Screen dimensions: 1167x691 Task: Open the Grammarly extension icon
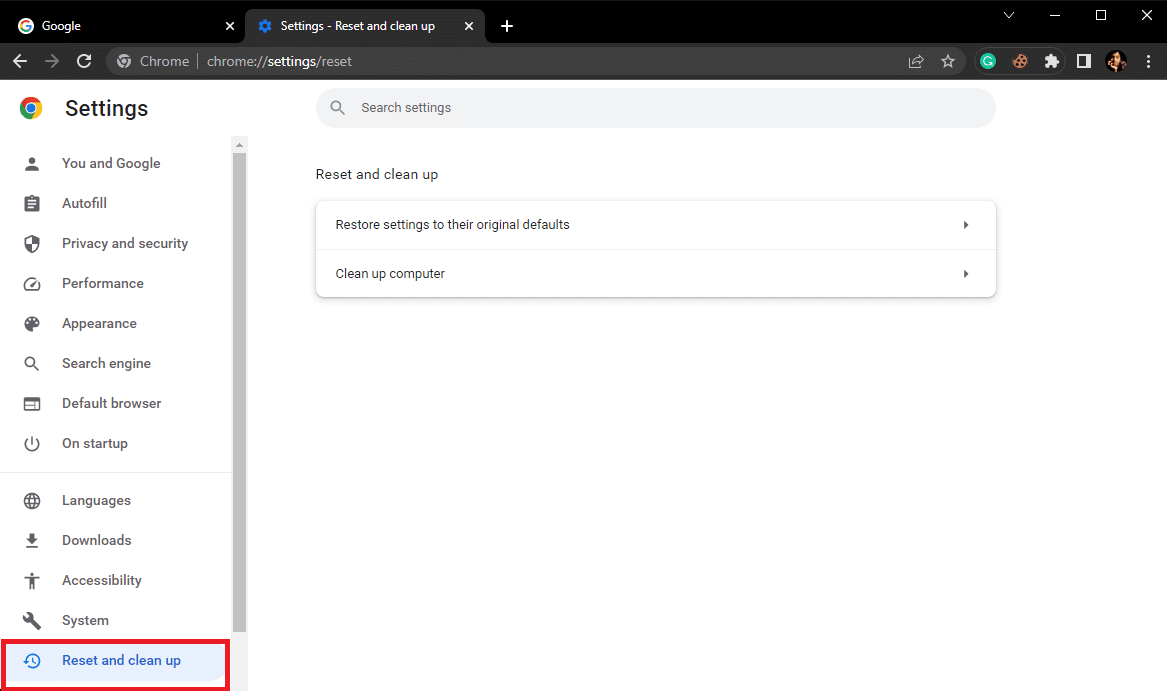coord(988,61)
